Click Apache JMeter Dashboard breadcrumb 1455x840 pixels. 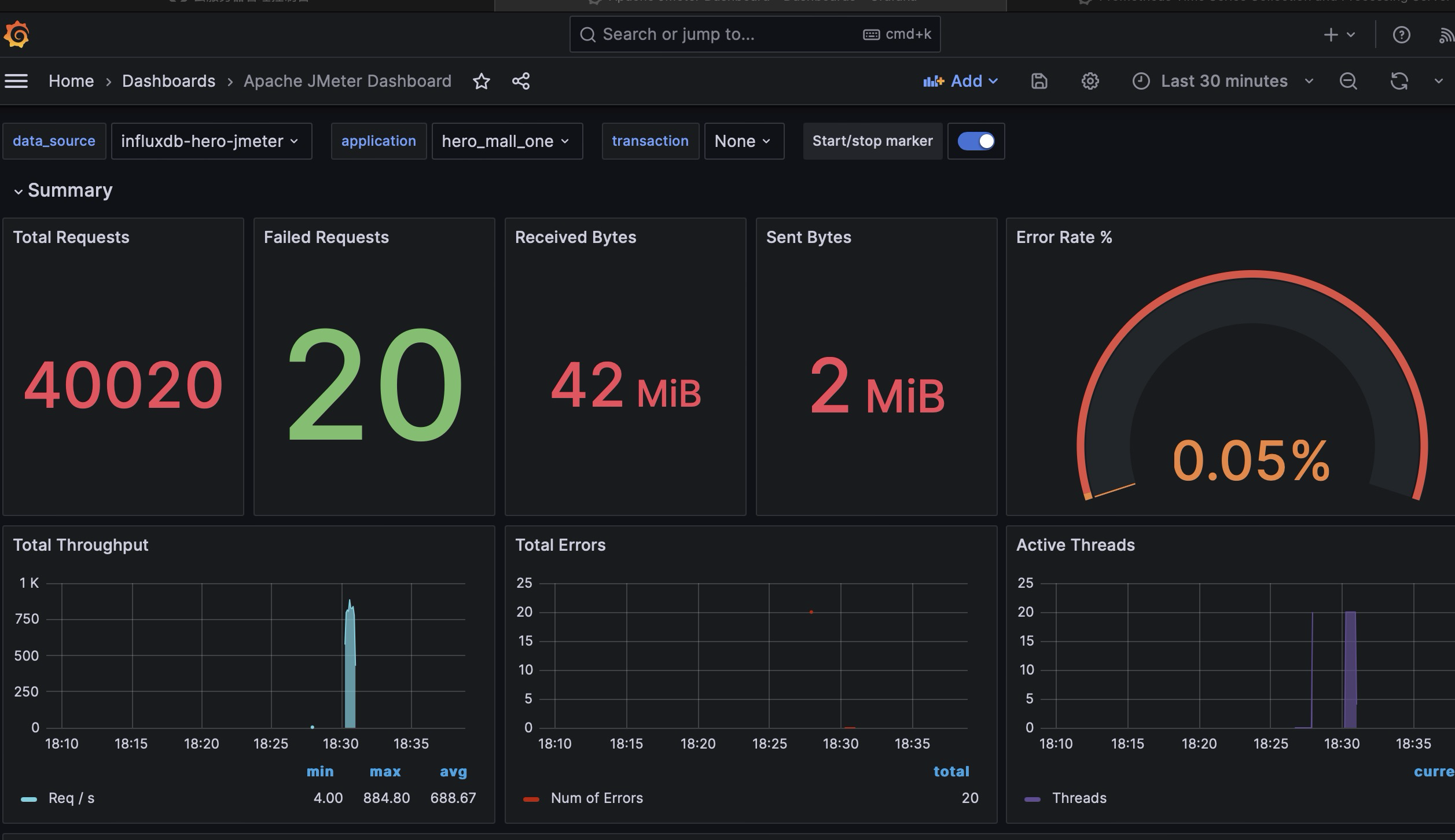click(x=347, y=81)
